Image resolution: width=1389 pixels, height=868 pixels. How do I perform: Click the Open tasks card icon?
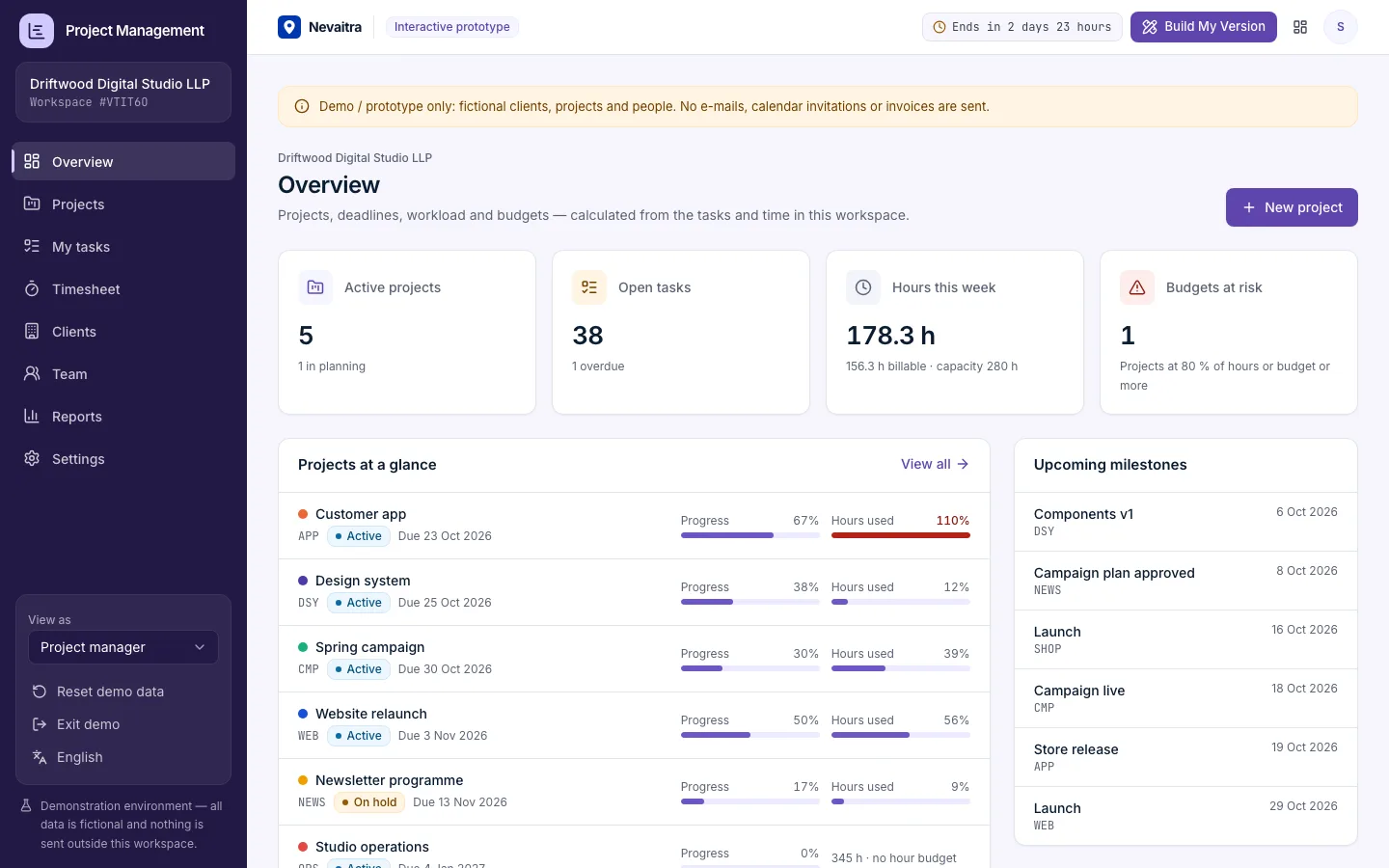point(589,287)
